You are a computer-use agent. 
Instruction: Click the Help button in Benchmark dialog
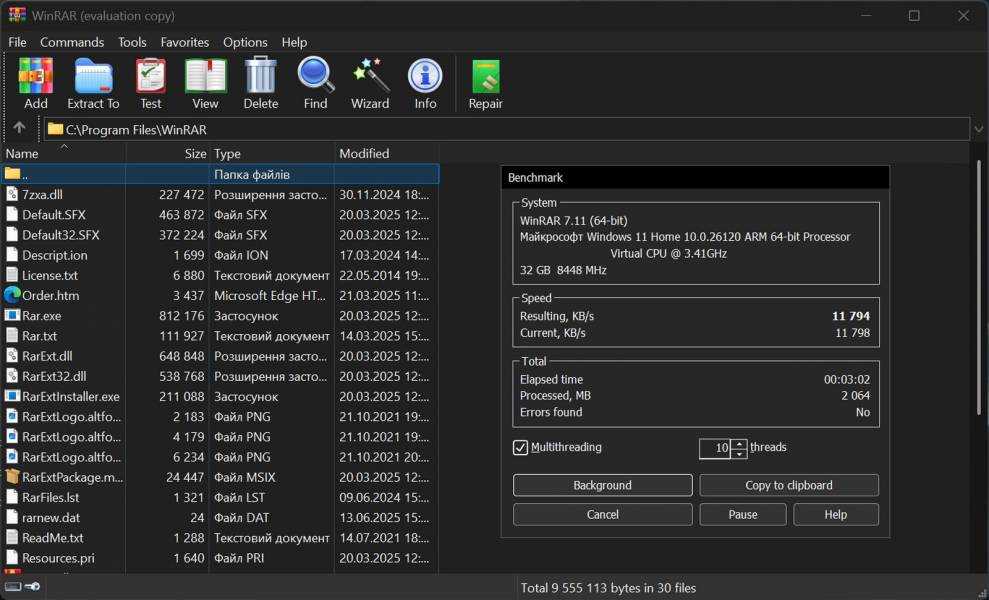click(836, 514)
